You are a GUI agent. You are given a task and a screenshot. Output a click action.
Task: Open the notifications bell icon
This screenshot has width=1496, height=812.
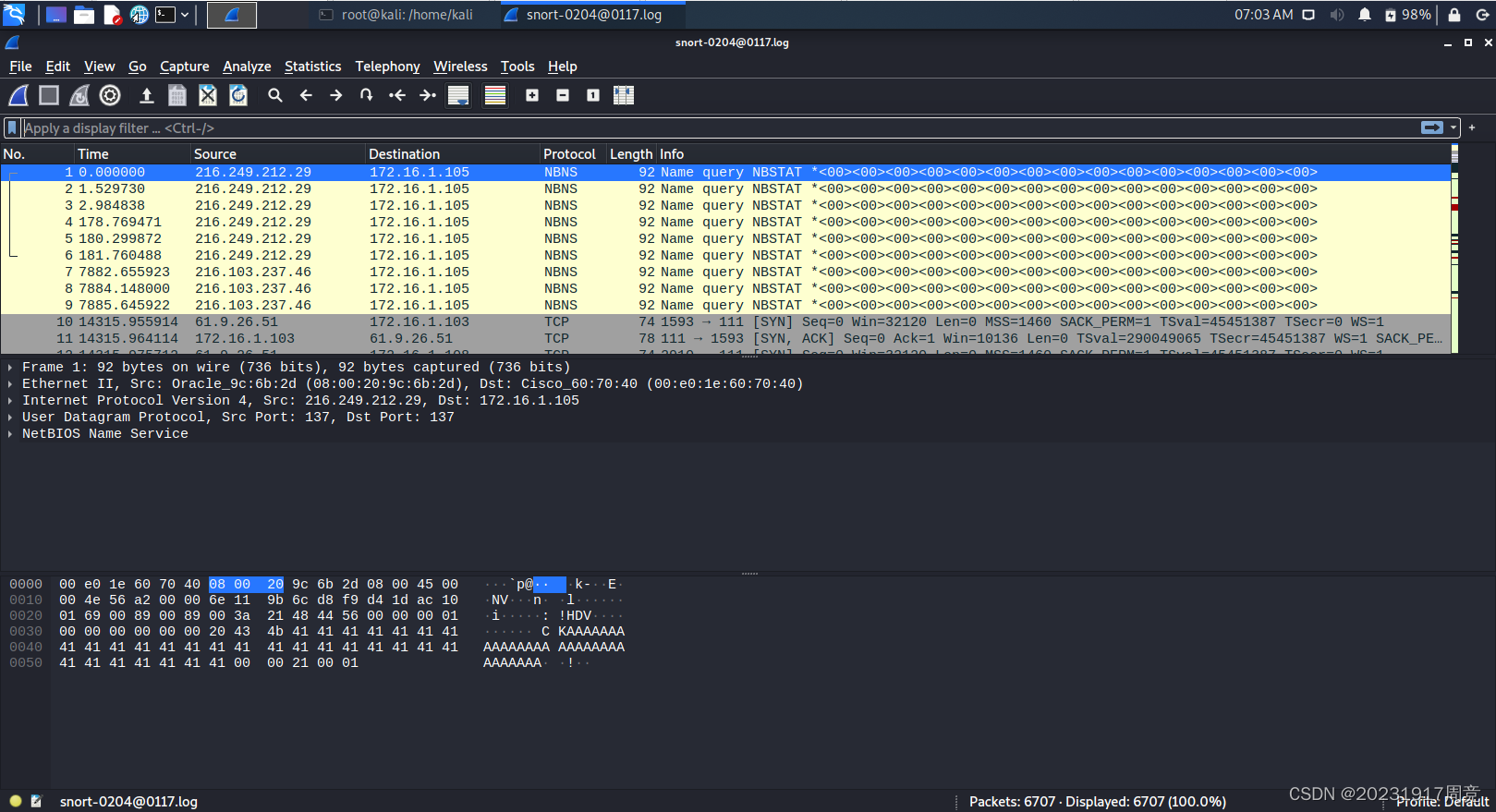pyautogui.click(x=1365, y=15)
